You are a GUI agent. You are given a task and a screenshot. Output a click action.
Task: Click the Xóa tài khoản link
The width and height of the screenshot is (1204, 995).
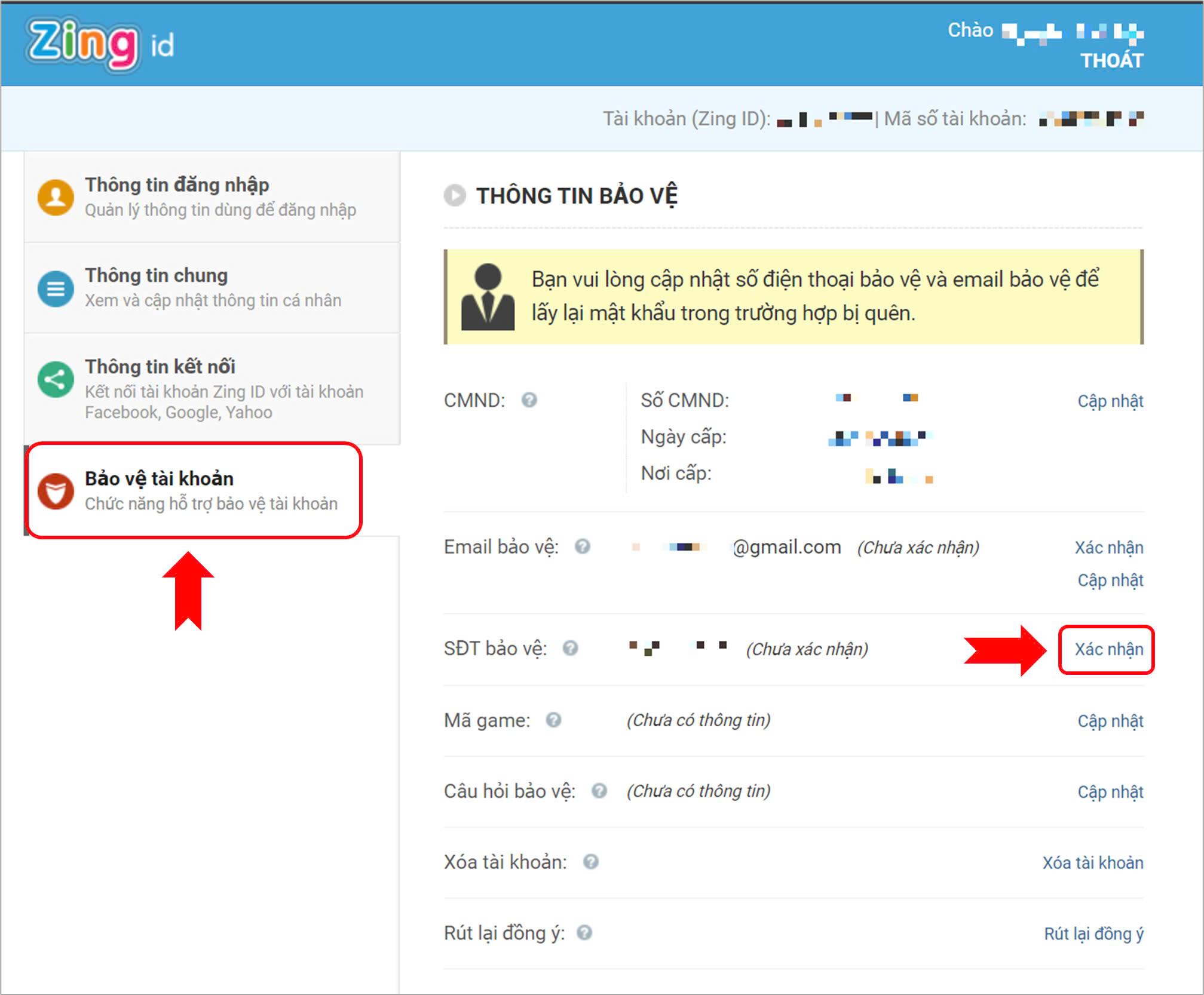[x=1093, y=862]
